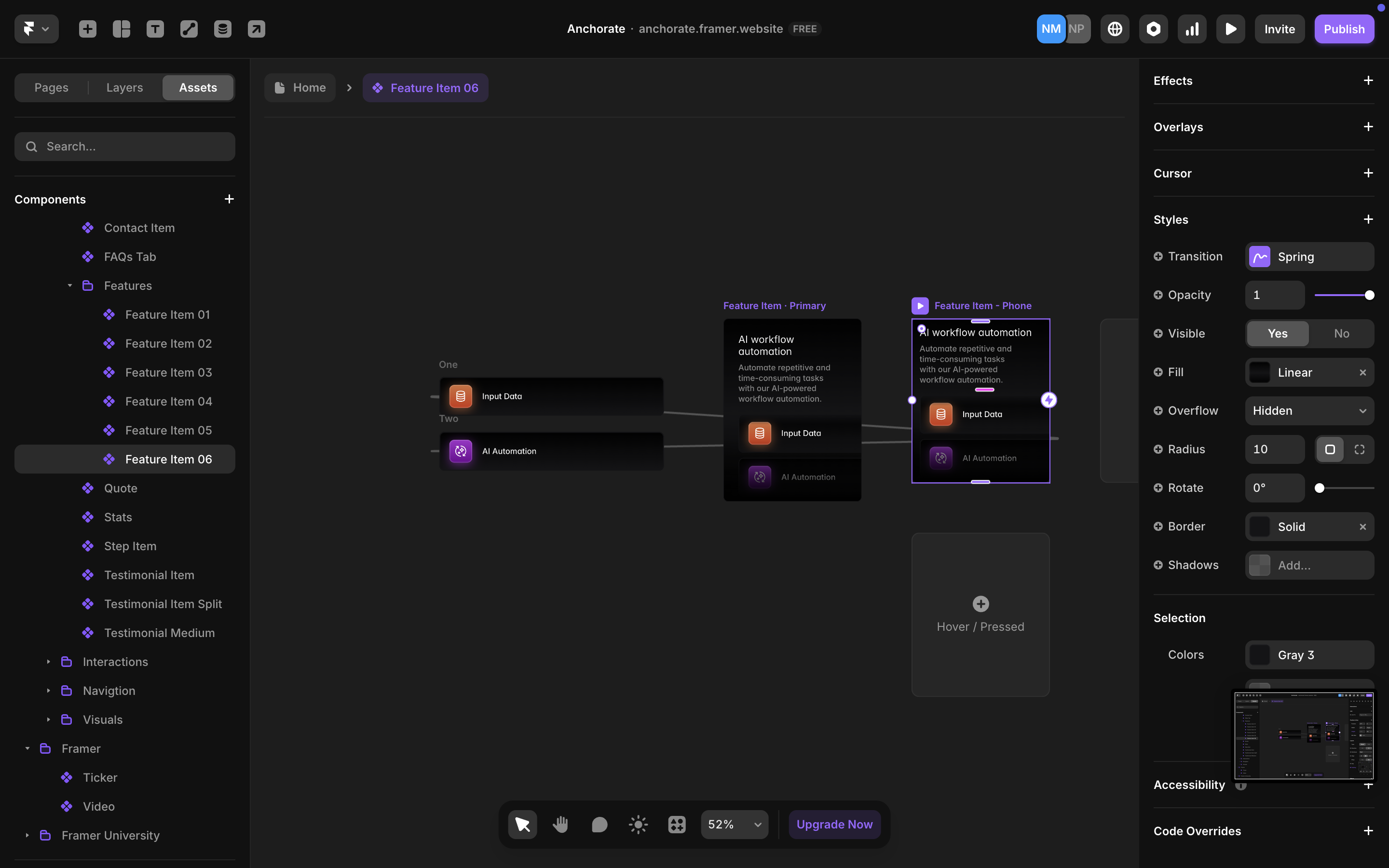
Task: Switch to the Pages tab
Action: (x=51, y=87)
